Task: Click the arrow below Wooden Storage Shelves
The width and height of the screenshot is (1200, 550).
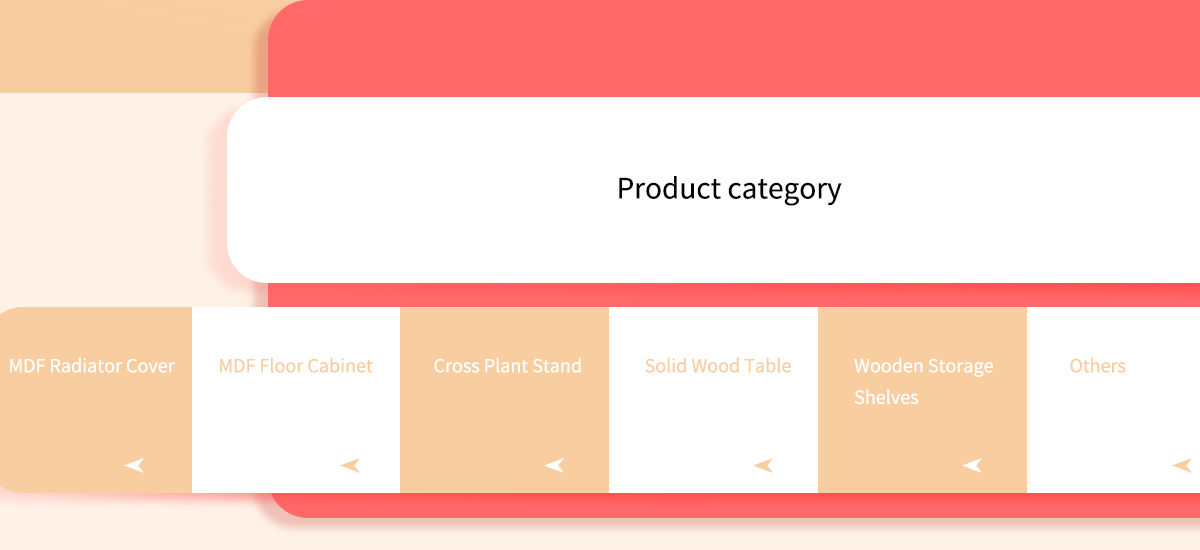Action: point(972,465)
